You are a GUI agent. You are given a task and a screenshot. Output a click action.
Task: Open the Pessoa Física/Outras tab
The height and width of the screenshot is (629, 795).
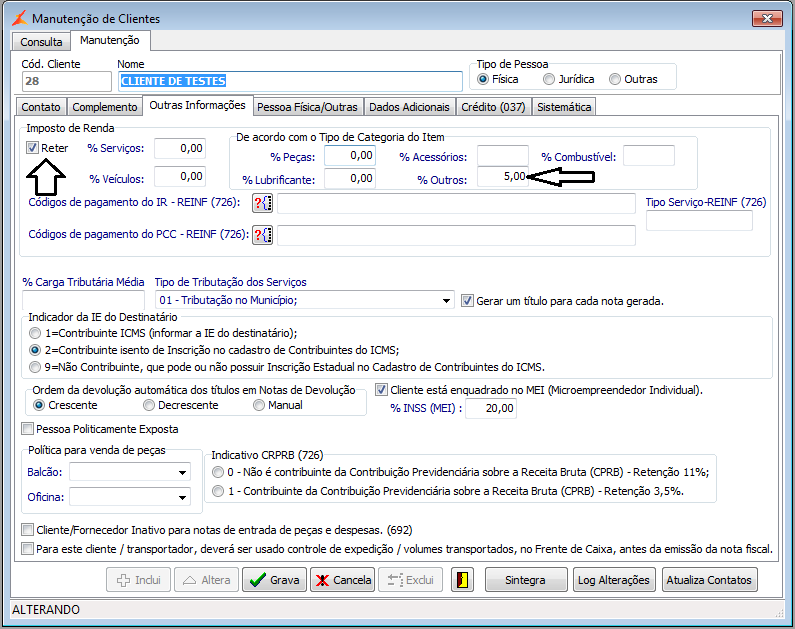(x=307, y=107)
